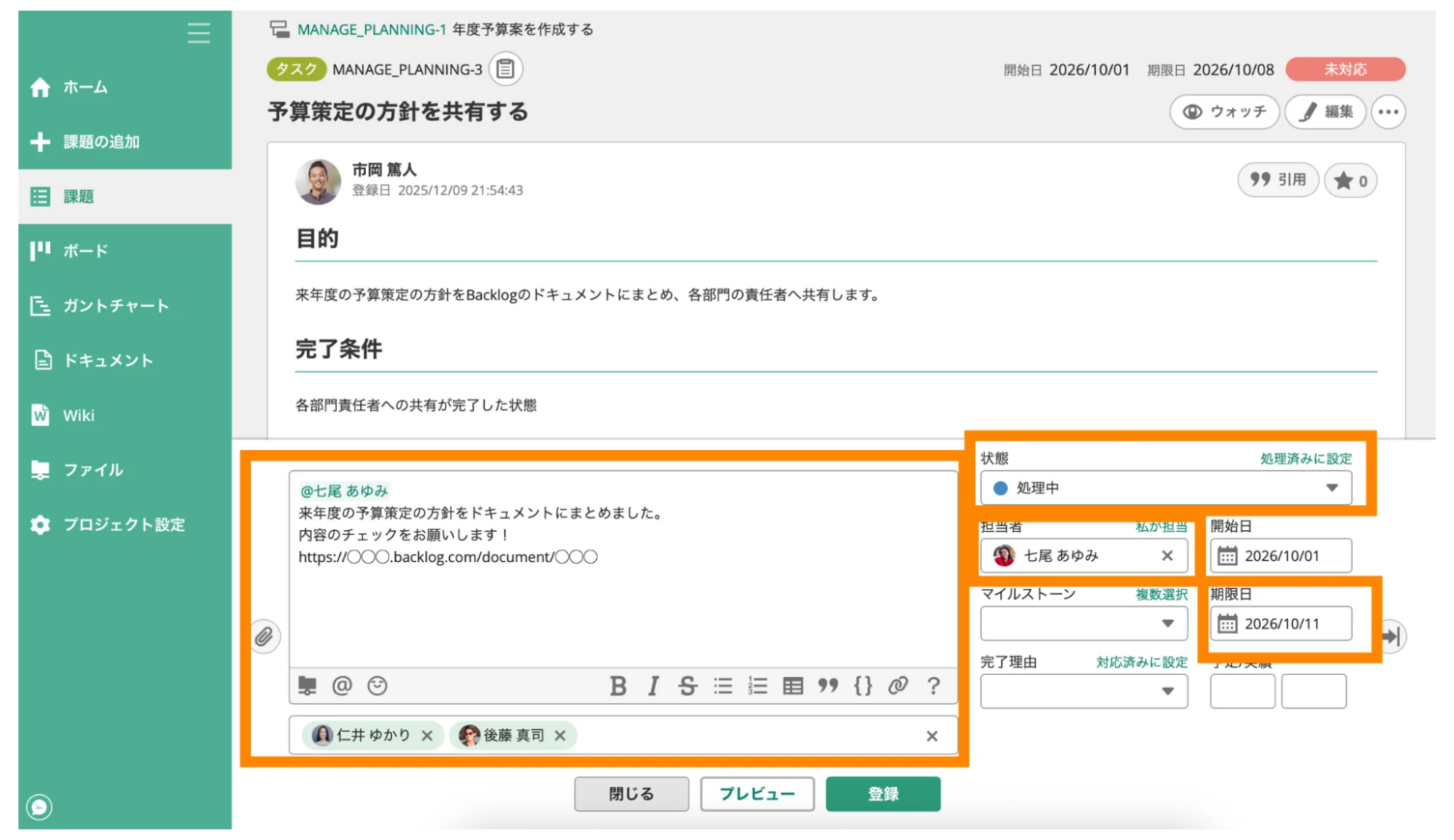Apply bold formatting
The width and height of the screenshot is (1454, 840).
(618, 685)
